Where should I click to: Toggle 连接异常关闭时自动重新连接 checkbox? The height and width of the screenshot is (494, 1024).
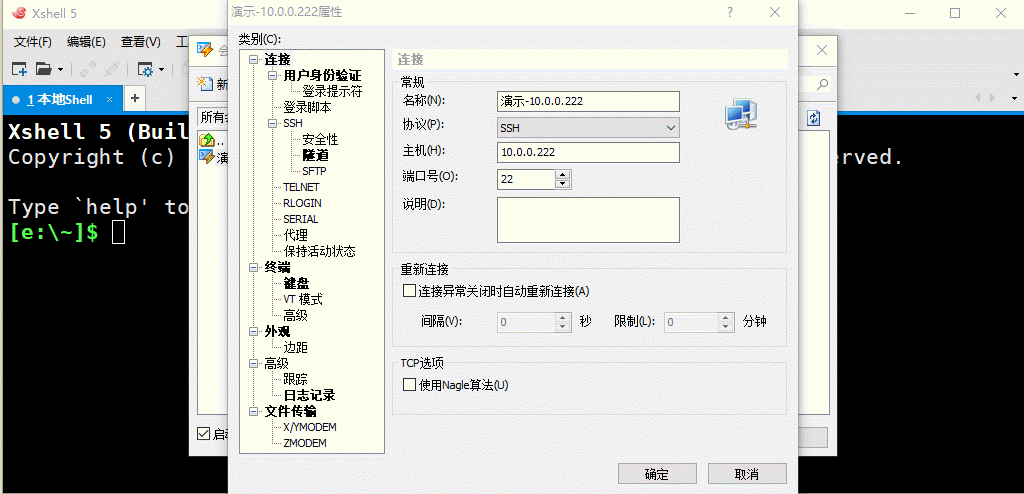click(x=409, y=291)
